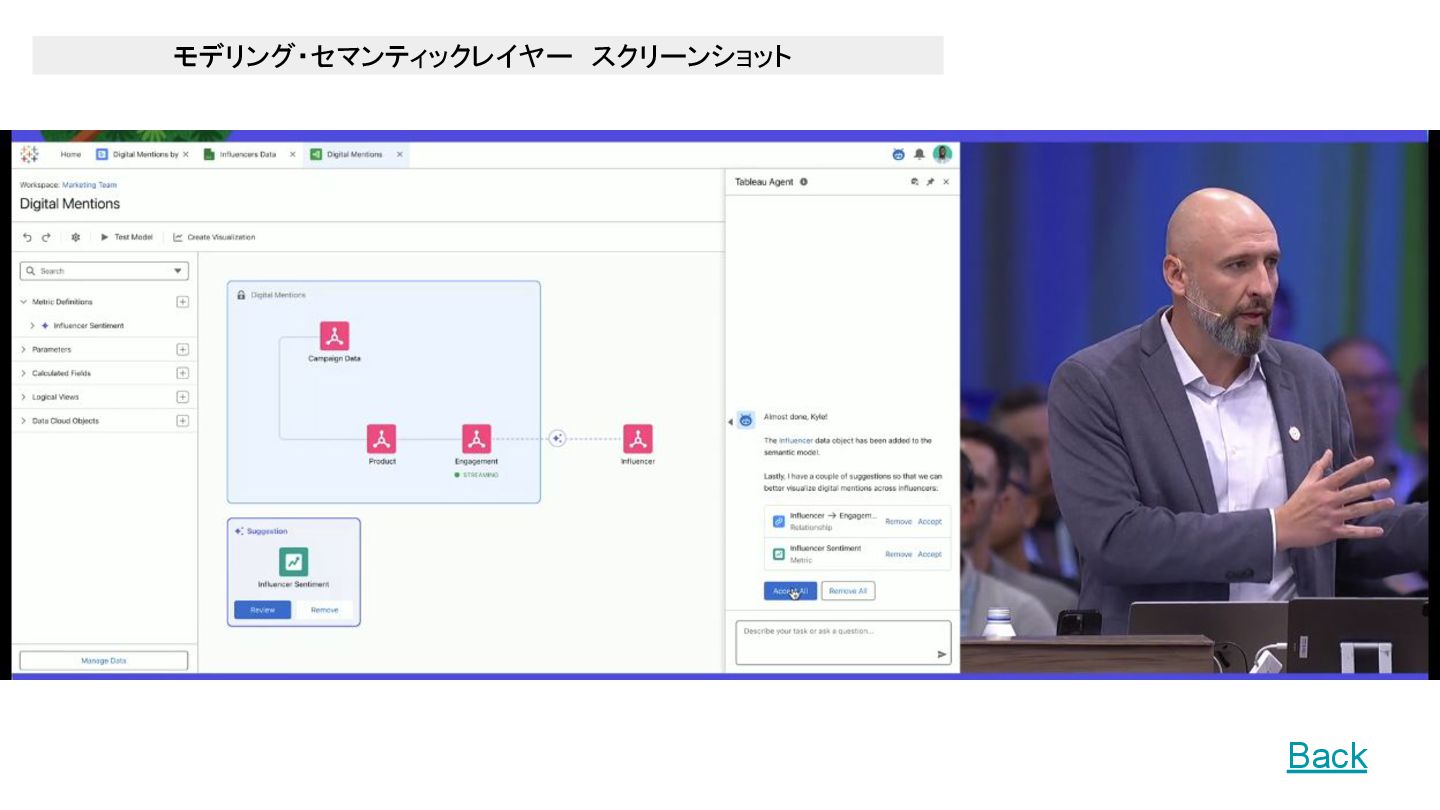Open the model settings gear
Viewport: 1440px width, 810px height.
pos(75,237)
